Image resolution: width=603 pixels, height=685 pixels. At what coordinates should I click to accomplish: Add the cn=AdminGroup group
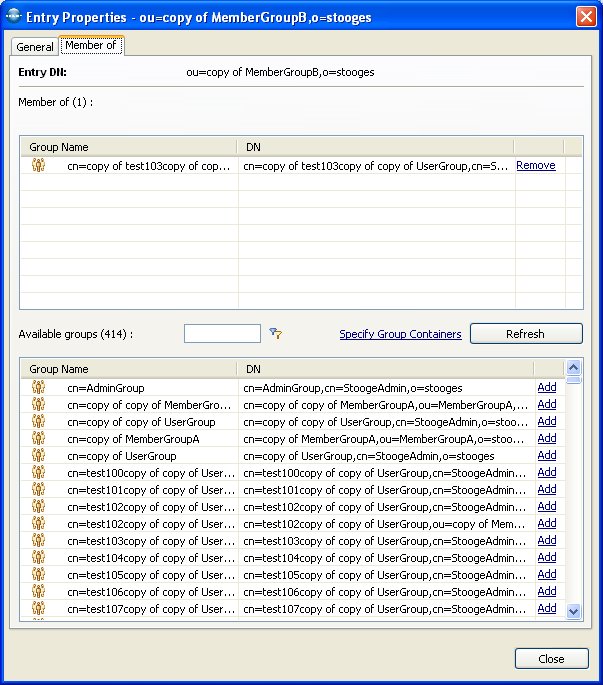click(546, 387)
